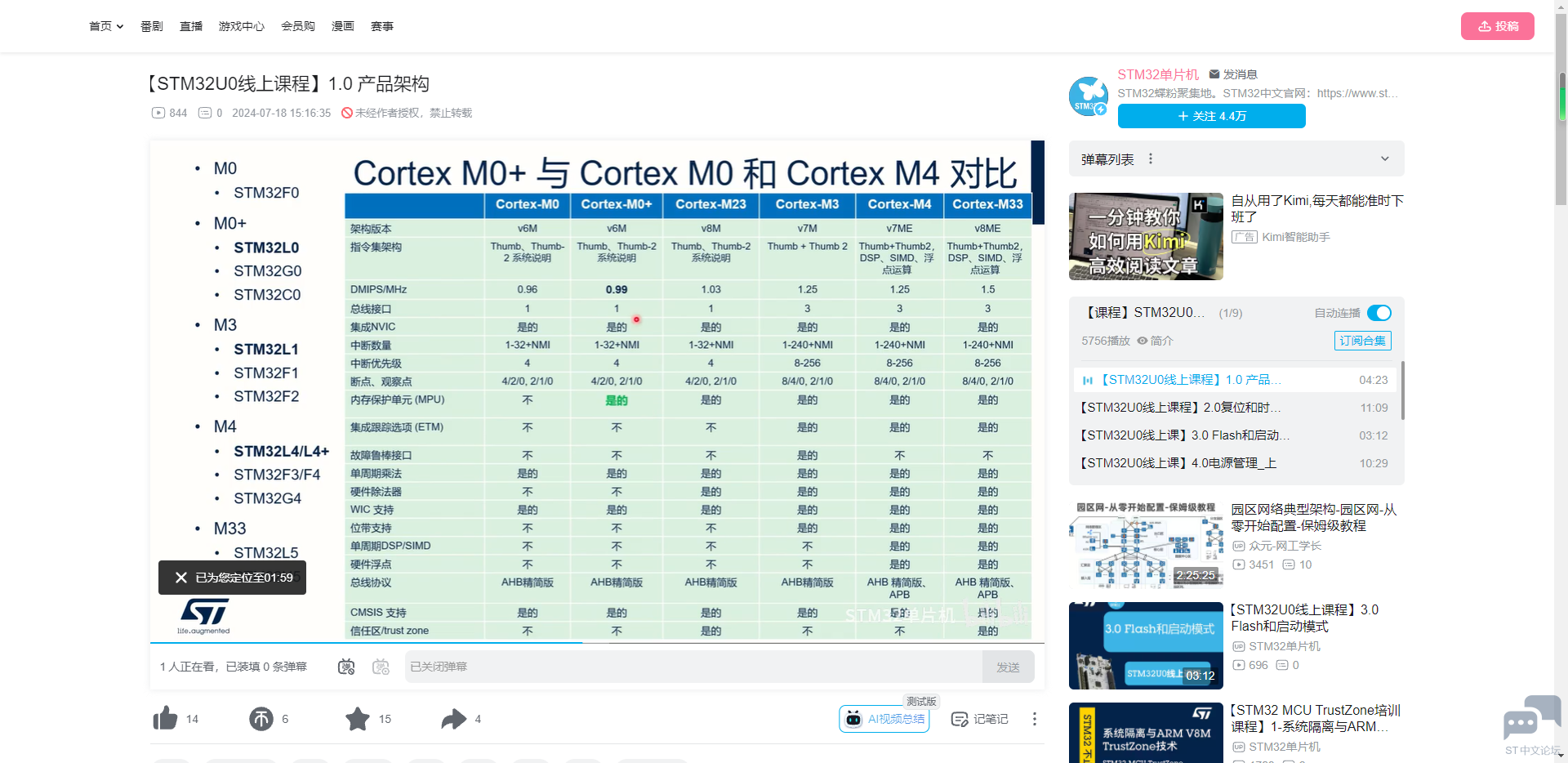1568x763 pixels.
Task: Click the video progress bar
Action: point(597,642)
